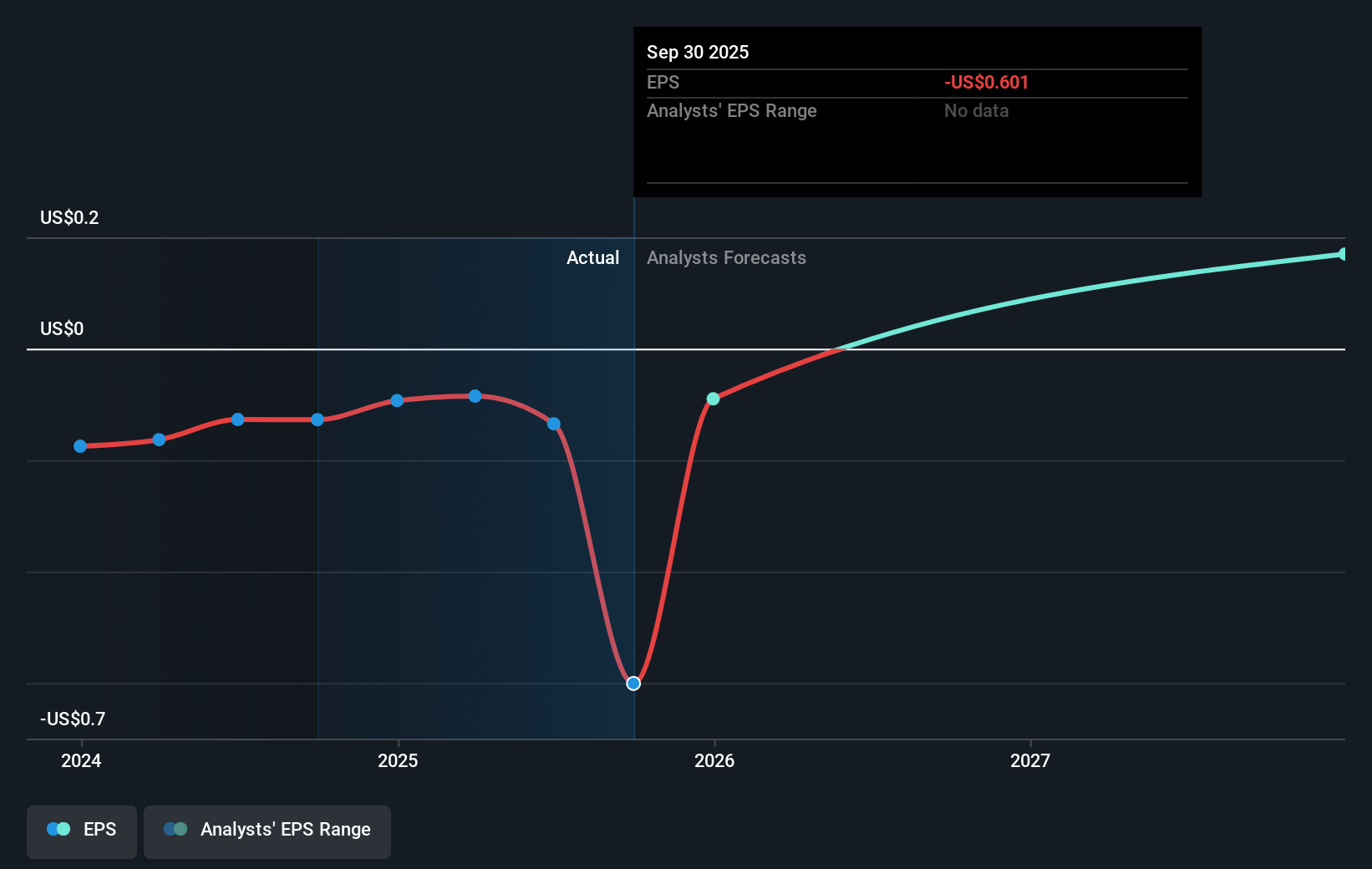Toggle the Analysts' EPS Range legend entry
The height and width of the screenshot is (869, 1372).
[267, 830]
